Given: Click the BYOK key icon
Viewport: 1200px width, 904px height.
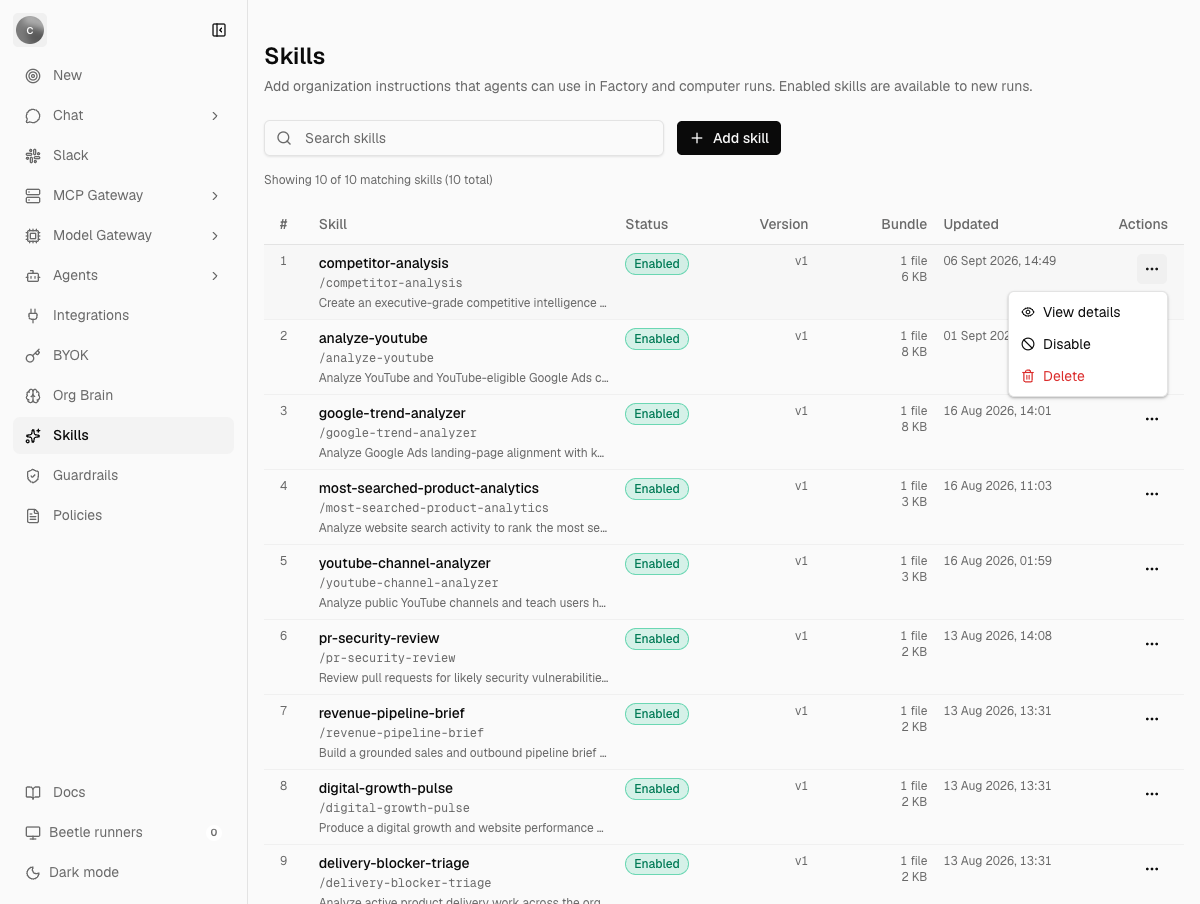Looking at the screenshot, I should click(33, 355).
